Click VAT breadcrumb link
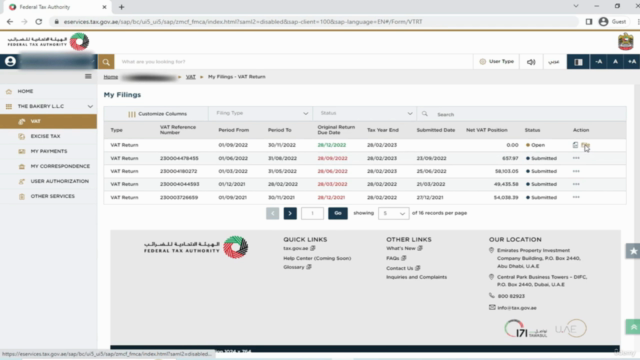The width and height of the screenshot is (640, 360). 191,77
